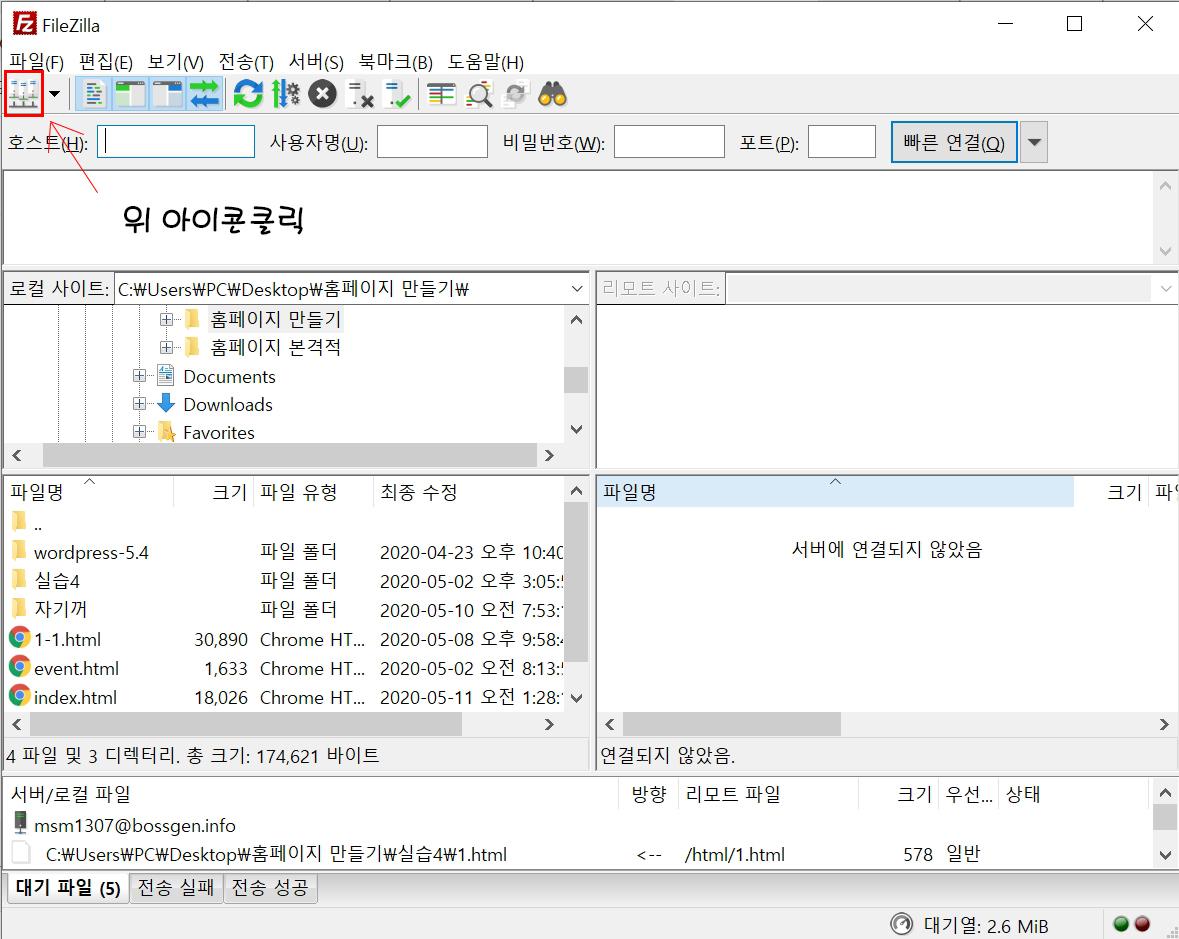
Task: Open the 전송(T) menu
Action: pos(246,62)
